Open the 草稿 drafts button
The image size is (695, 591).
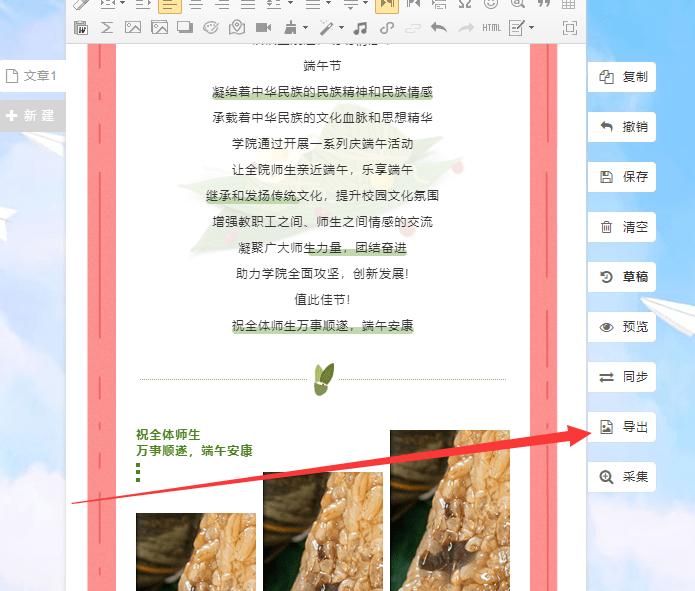point(621,277)
